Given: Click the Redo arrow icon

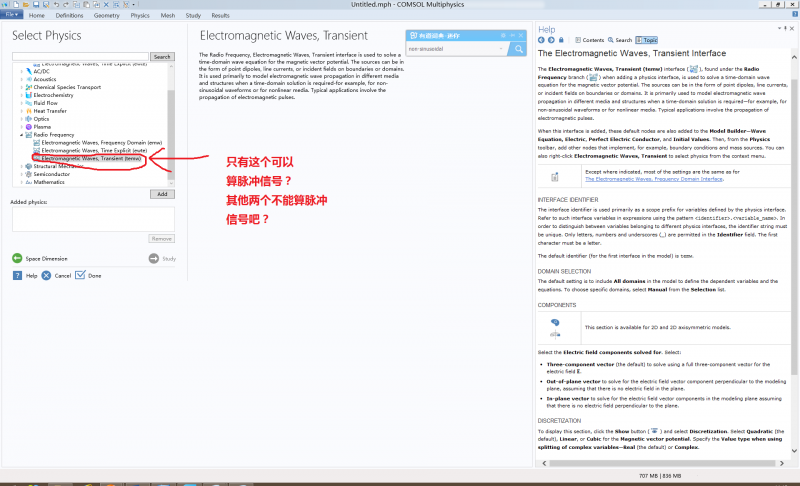Looking at the screenshot, I should pos(66,4).
